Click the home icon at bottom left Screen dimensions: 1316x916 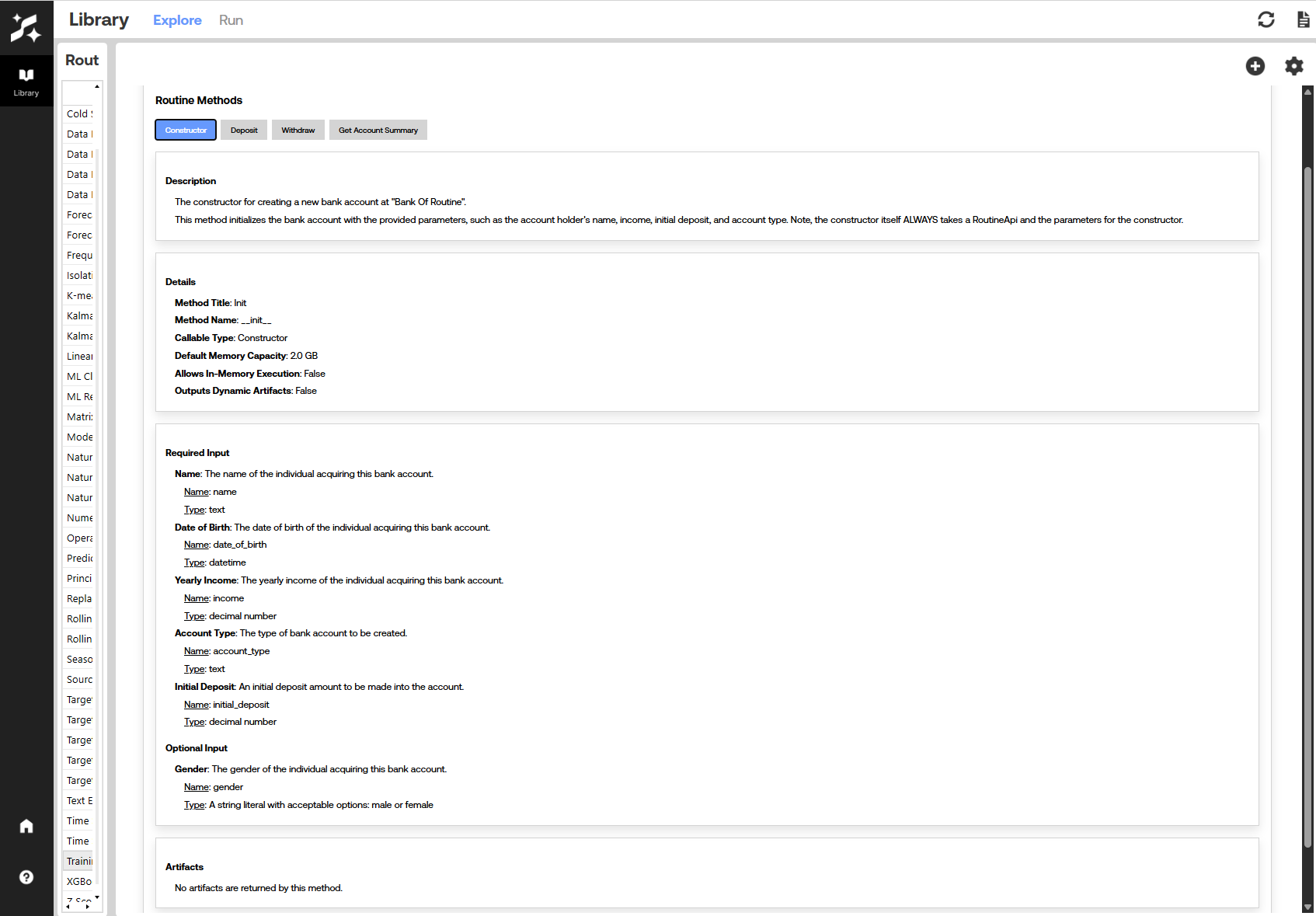pos(26,826)
